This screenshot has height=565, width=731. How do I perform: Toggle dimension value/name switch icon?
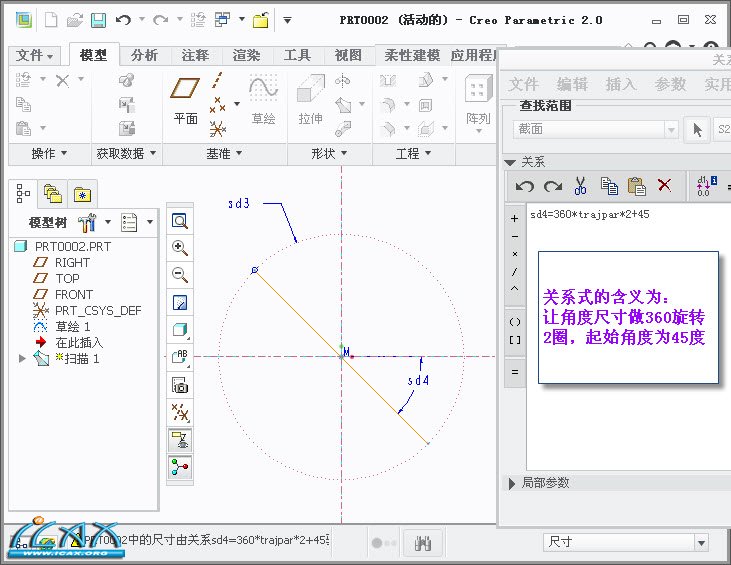pos(703,185)
